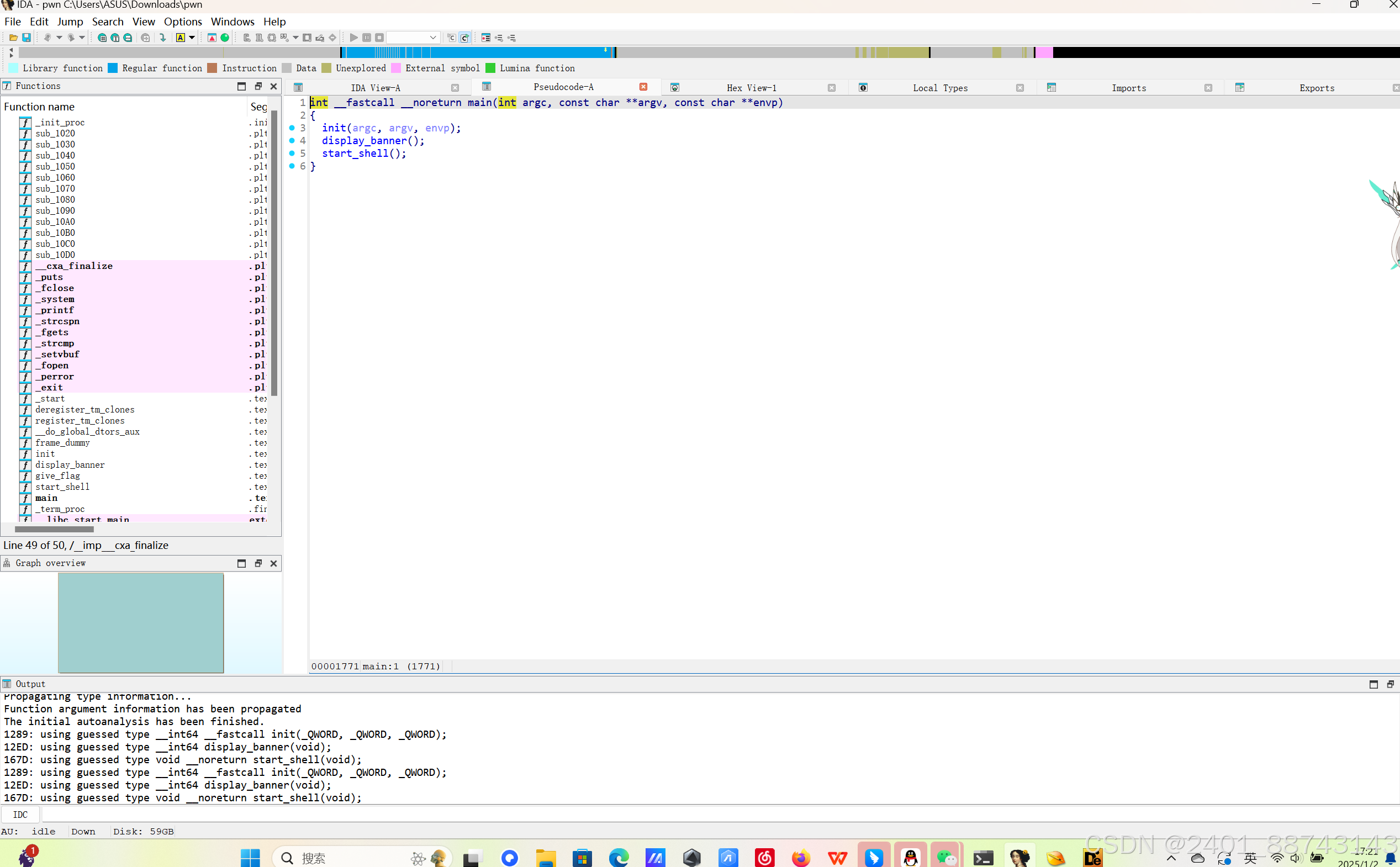This screenshot has width=1400, height=867.
Task: Click the open file folder icon
Action: coord(13,38)
